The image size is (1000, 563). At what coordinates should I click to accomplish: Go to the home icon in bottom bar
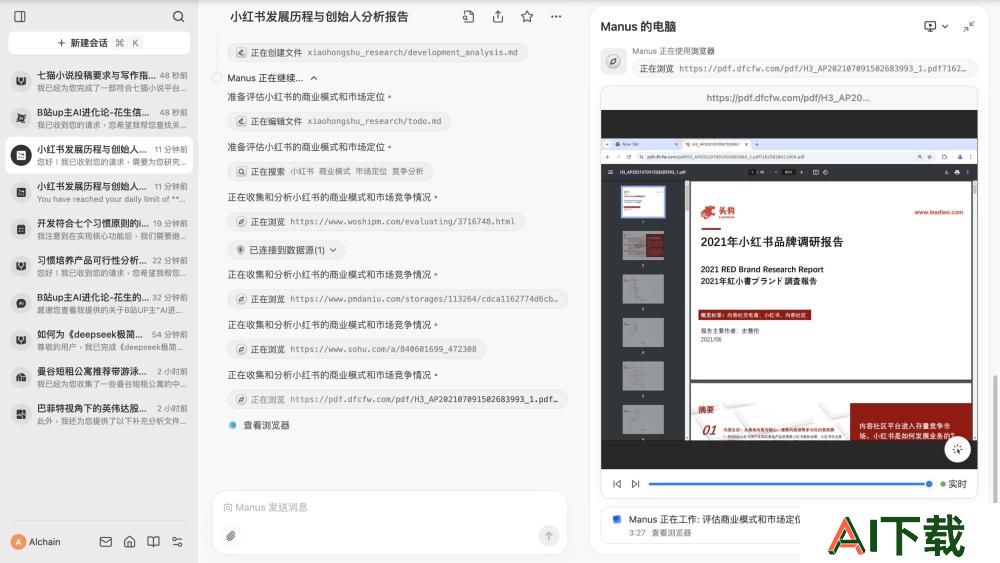[x=129, y=542]
